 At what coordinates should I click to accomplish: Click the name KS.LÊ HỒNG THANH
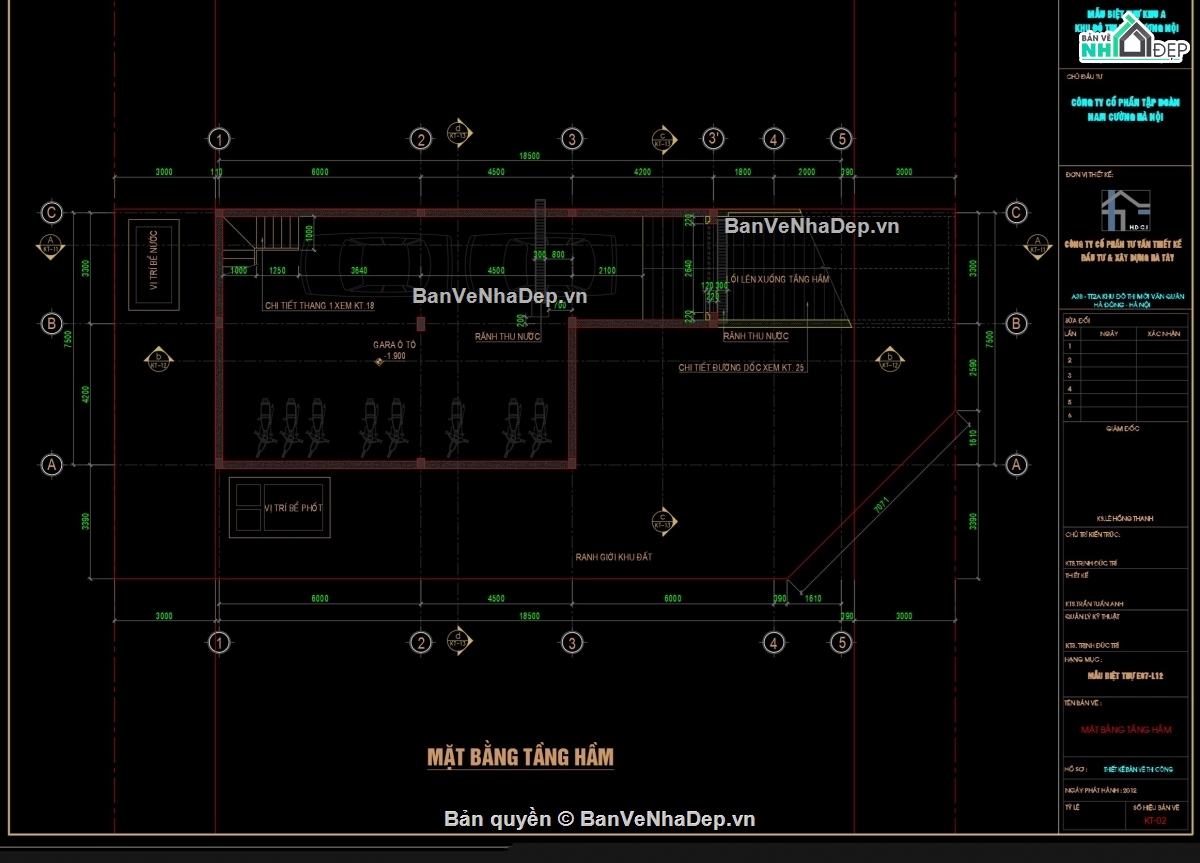pyautogui.click(x=1123, y=519)
